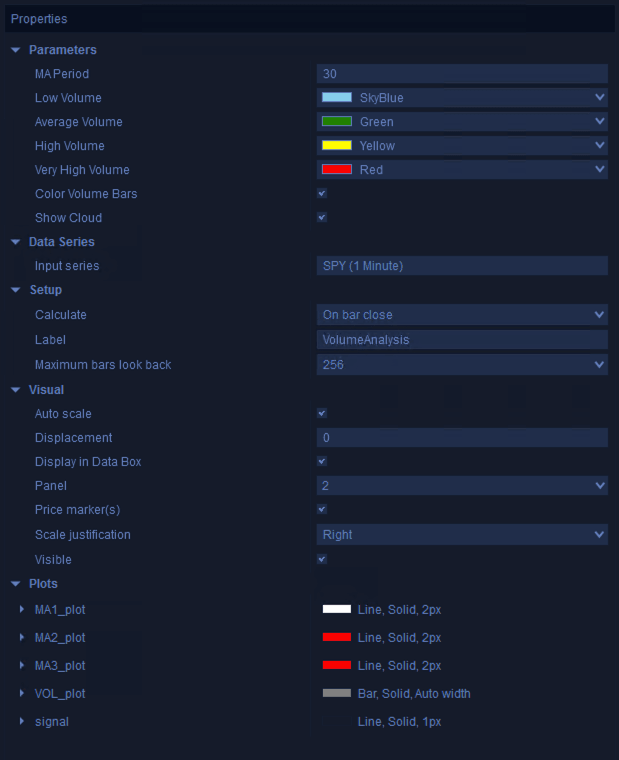Click the Input series SPY field
The height and width of the screenshot is (760, 619).
[462, 266]
